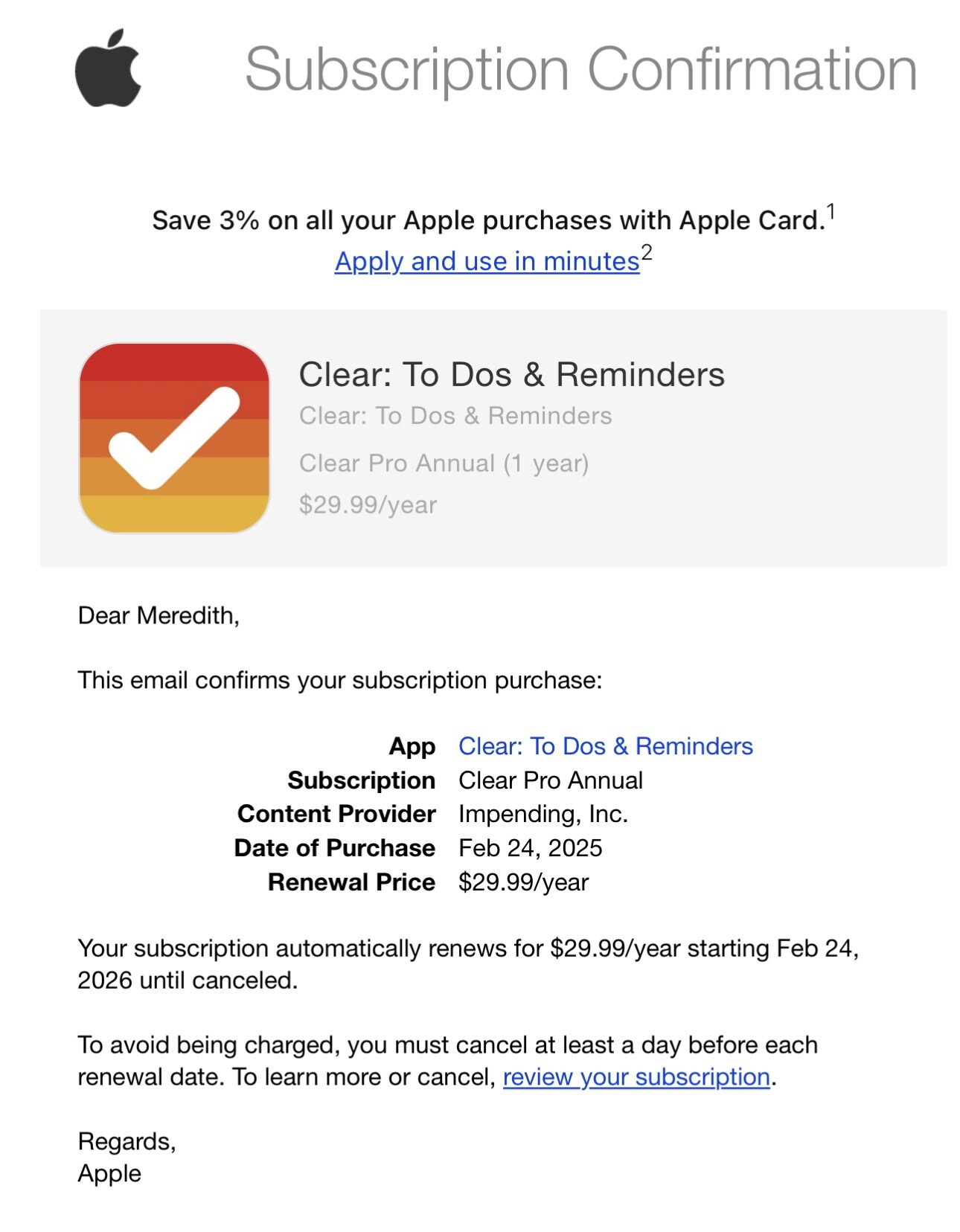The image size is (960, 1232).
Task: Click the gray '$29.99/year' price in card
Action: coord(368,504)
